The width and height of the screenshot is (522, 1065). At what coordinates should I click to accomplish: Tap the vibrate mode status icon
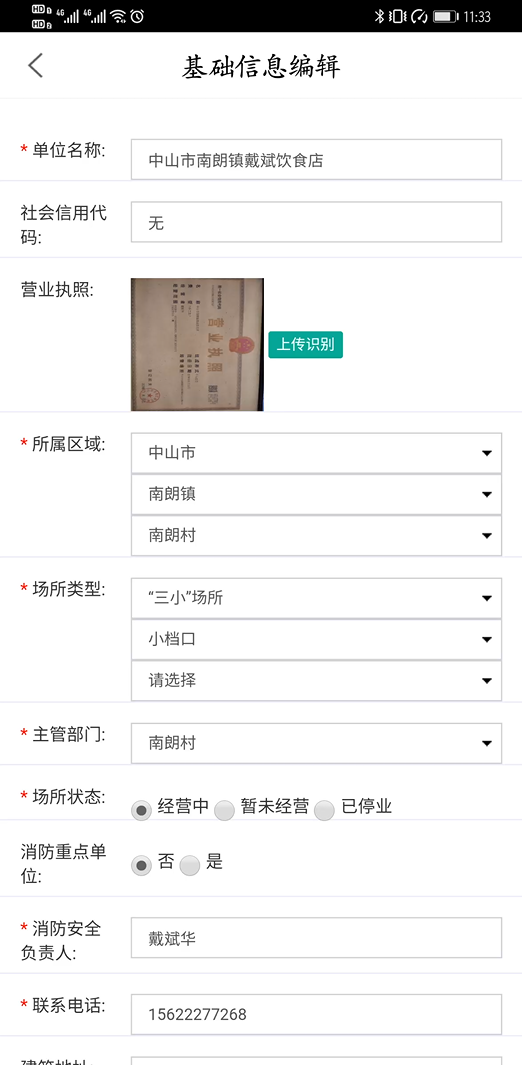(398, 16)
